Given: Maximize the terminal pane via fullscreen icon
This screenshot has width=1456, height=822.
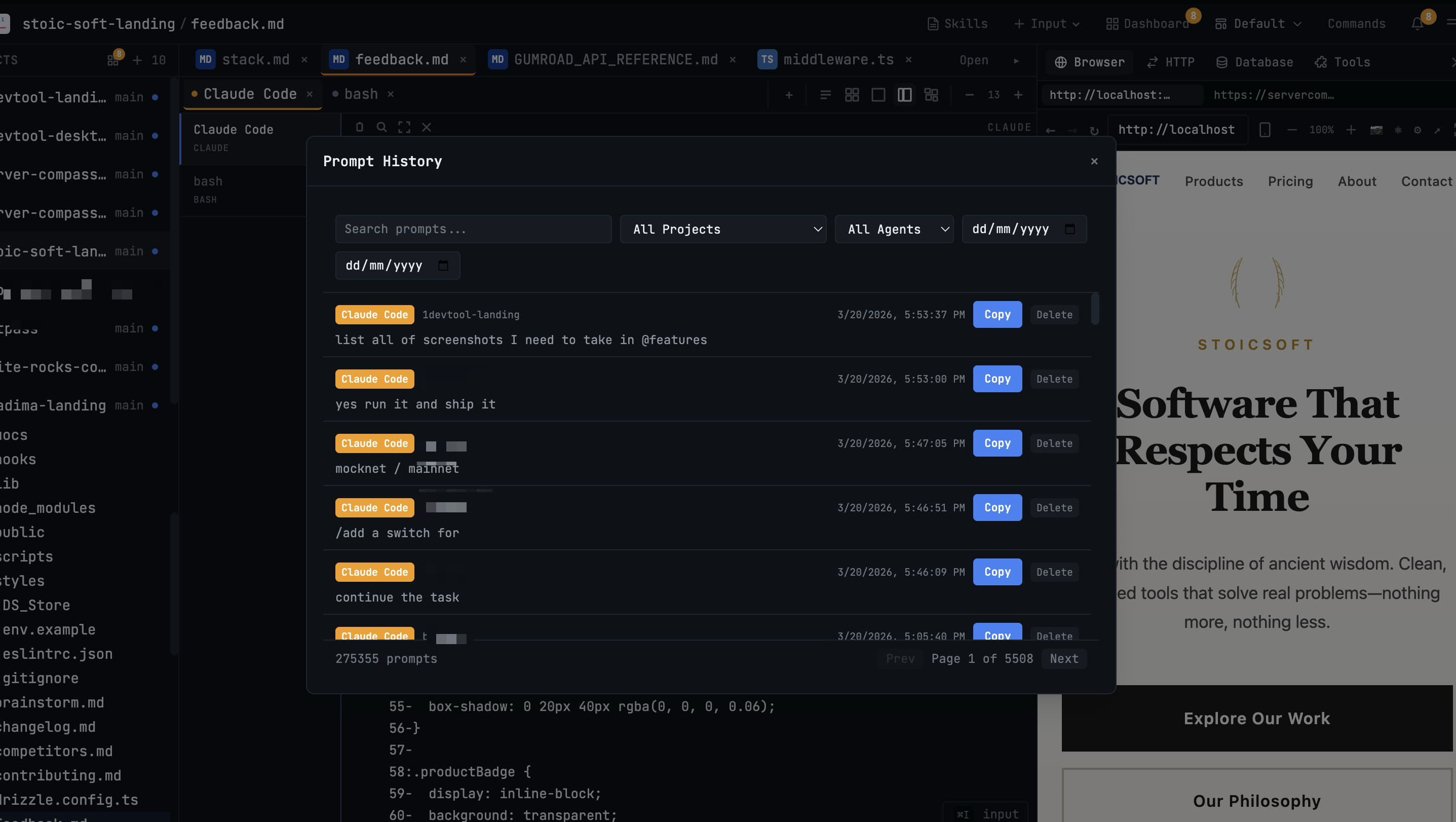Looking at the screenshot, I should pos(404,127).
